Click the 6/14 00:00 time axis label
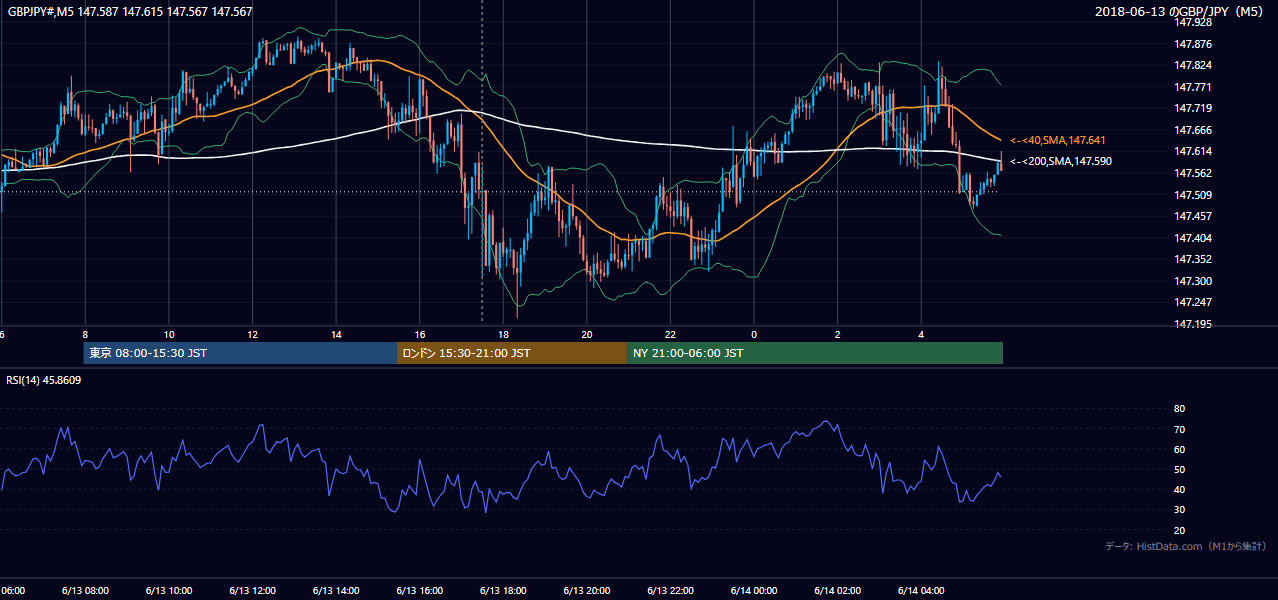 [754, 590]
